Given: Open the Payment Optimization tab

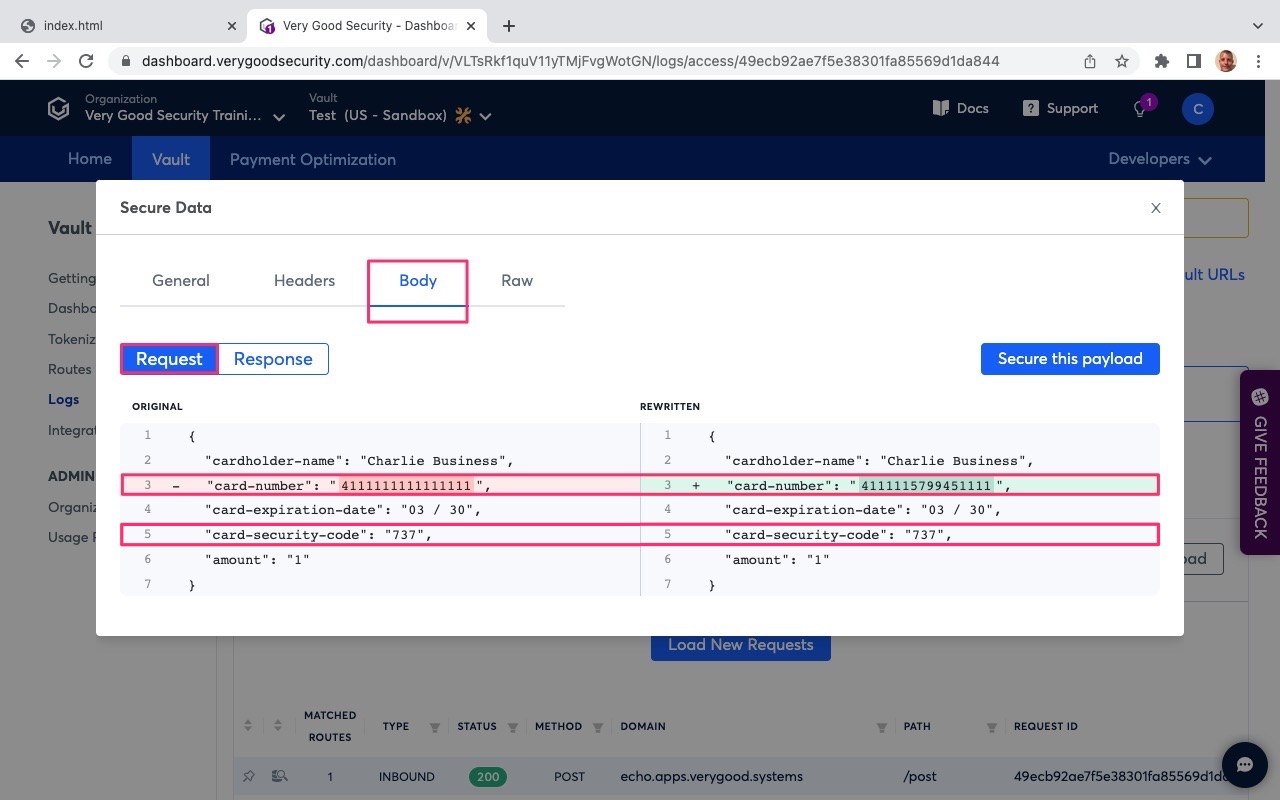Looking at the screenshot, I should click(x=313, y=159).
